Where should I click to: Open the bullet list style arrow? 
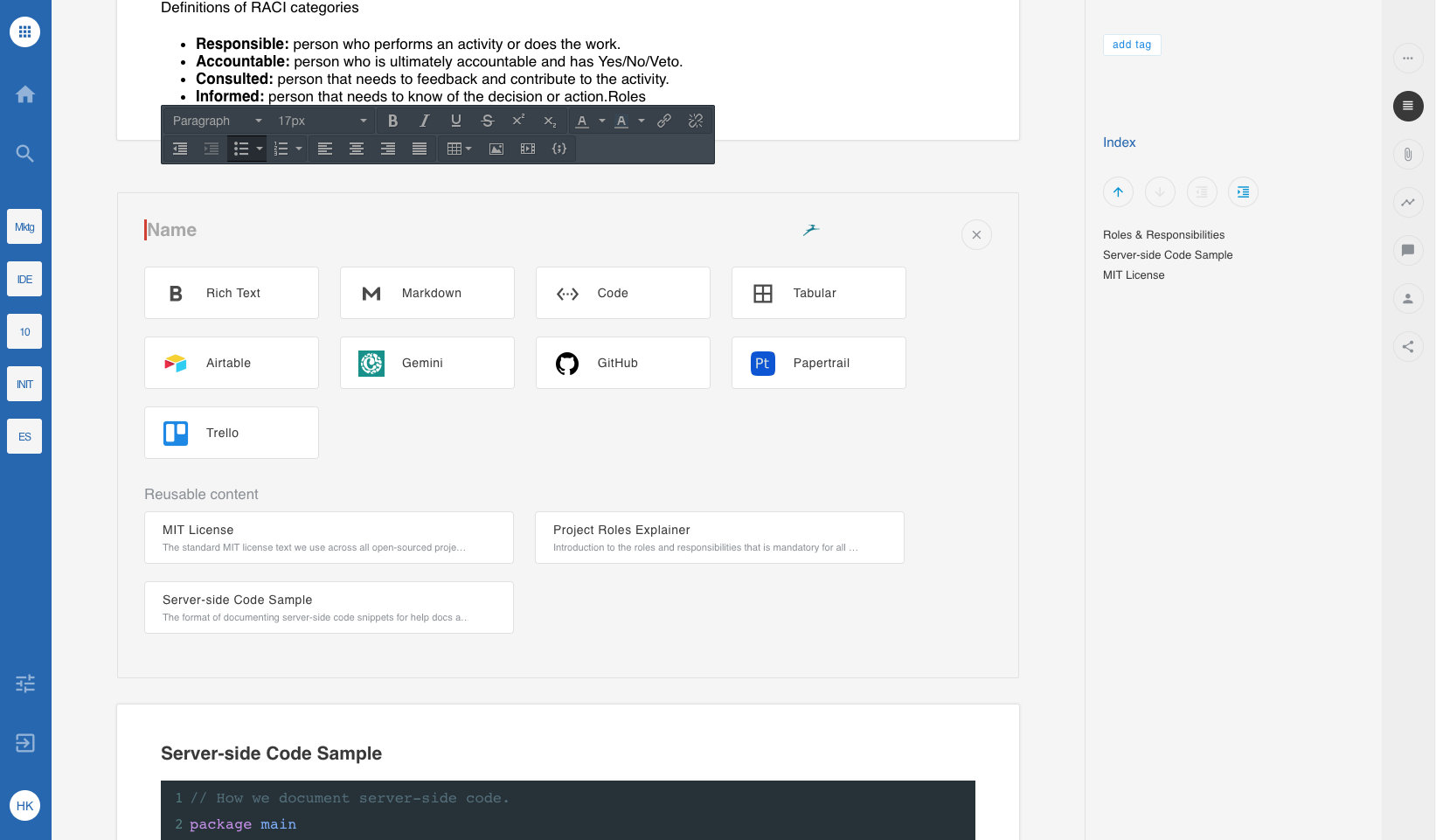point(260,149)
